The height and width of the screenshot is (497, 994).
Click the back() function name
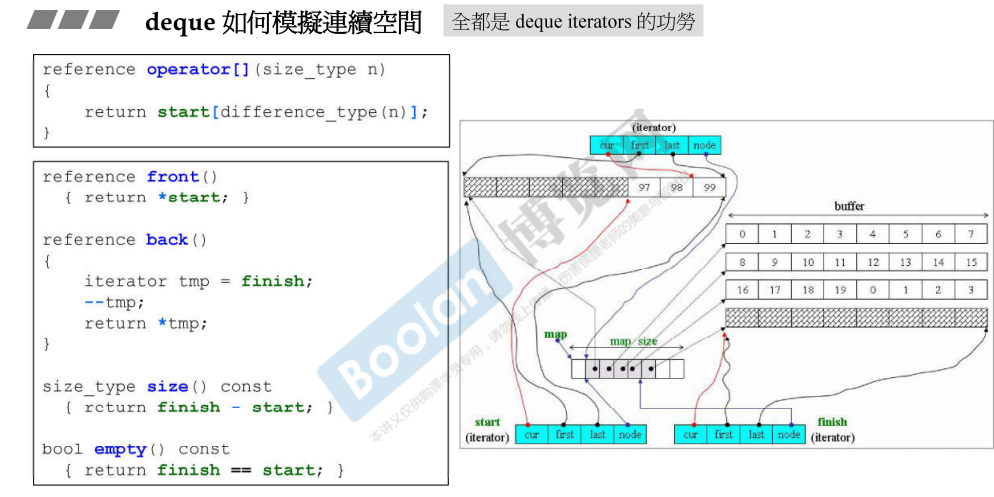(x=167, y=240)
